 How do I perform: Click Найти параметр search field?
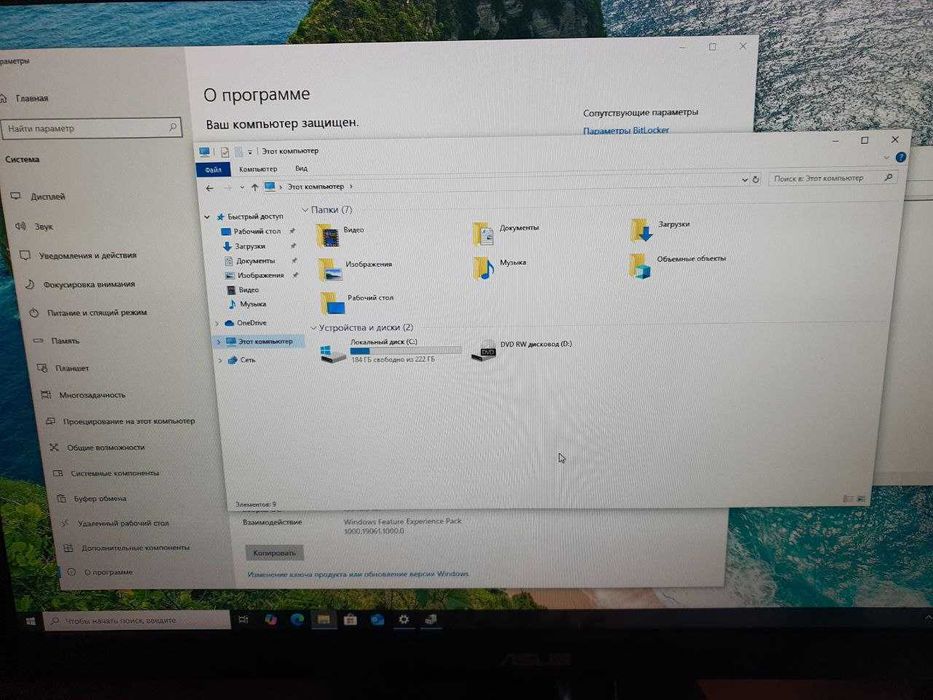92,128
